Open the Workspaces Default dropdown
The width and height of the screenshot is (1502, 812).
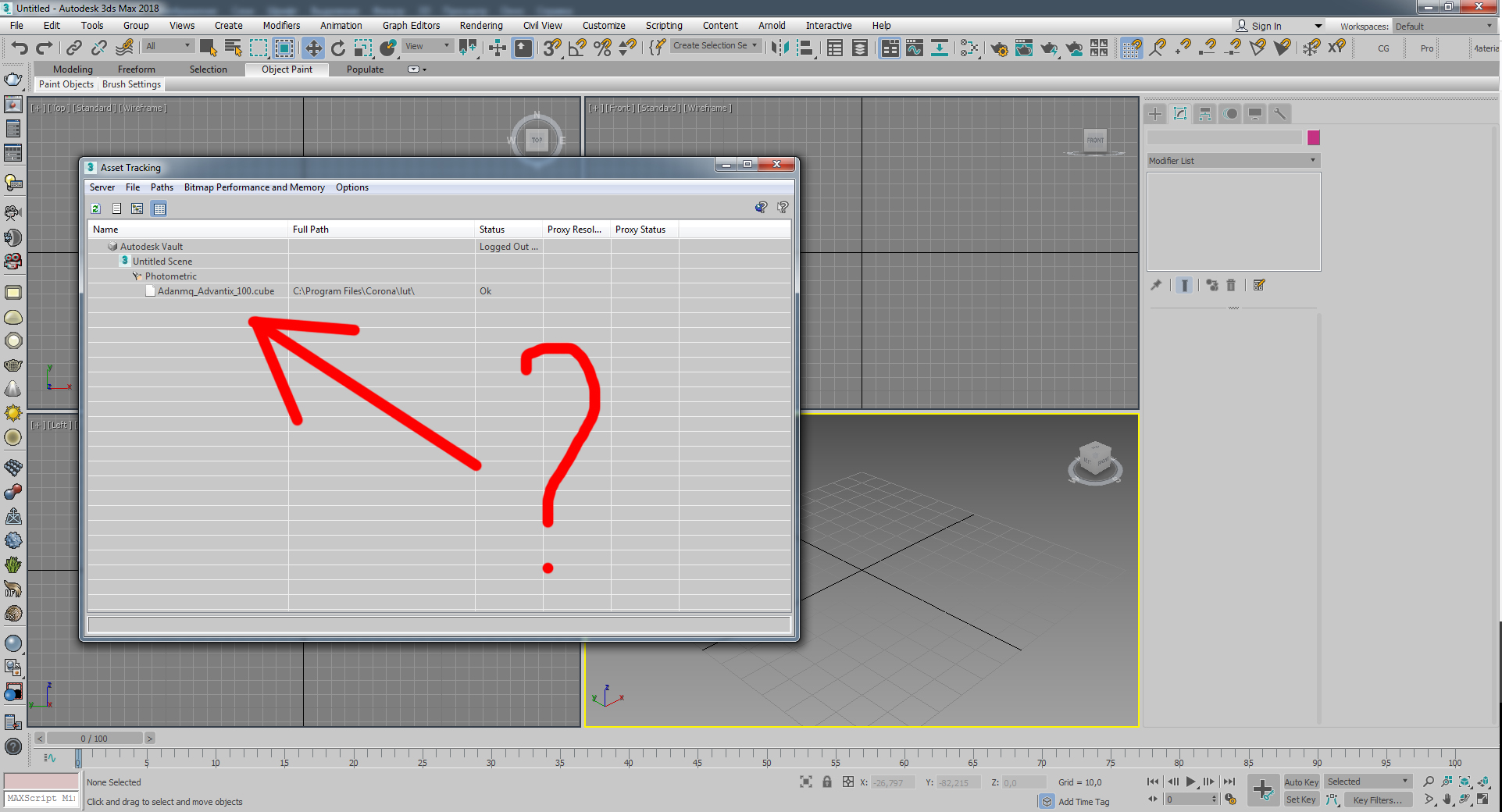click(x=1445, y=26)
